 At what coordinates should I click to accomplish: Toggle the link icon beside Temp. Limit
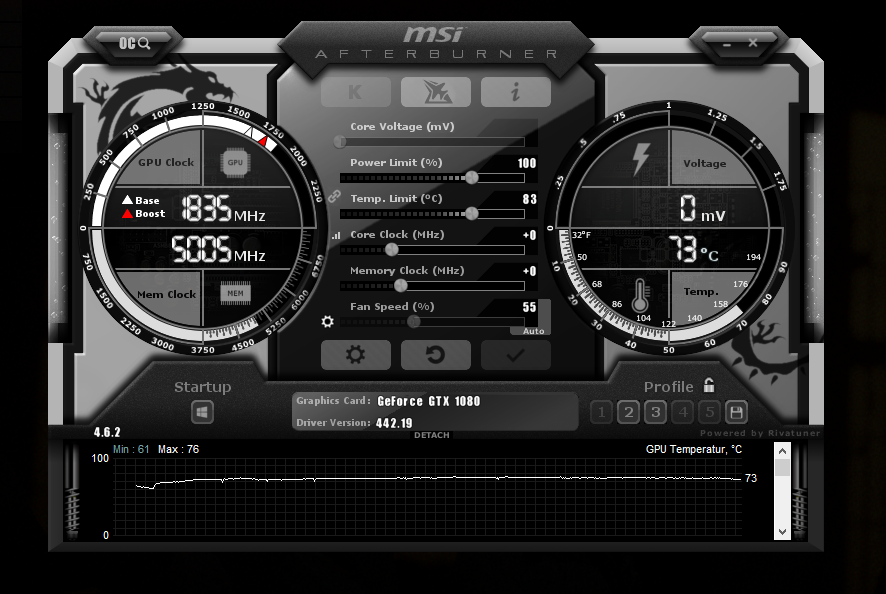point(335,196)
